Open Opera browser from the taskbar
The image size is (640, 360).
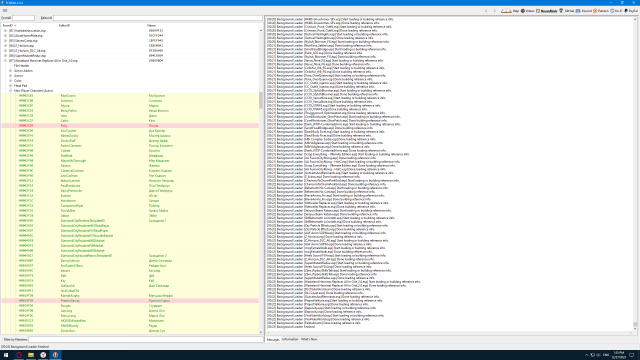tap(19, 355)
